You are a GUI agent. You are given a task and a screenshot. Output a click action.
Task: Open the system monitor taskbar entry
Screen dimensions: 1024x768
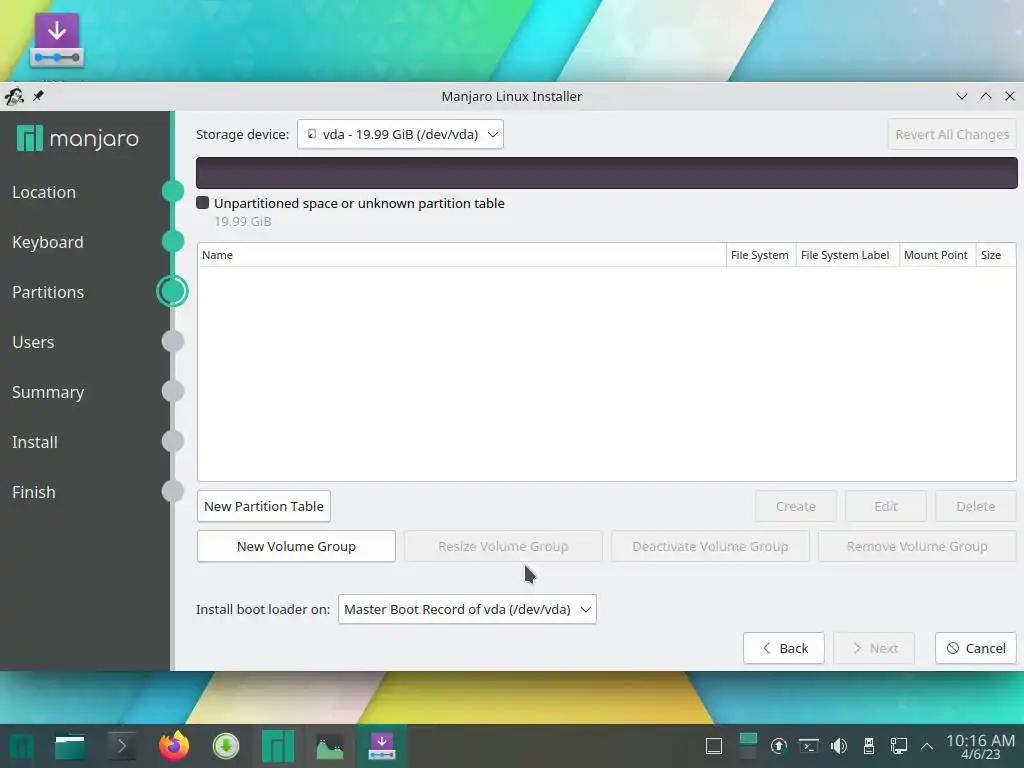(330, 746)
